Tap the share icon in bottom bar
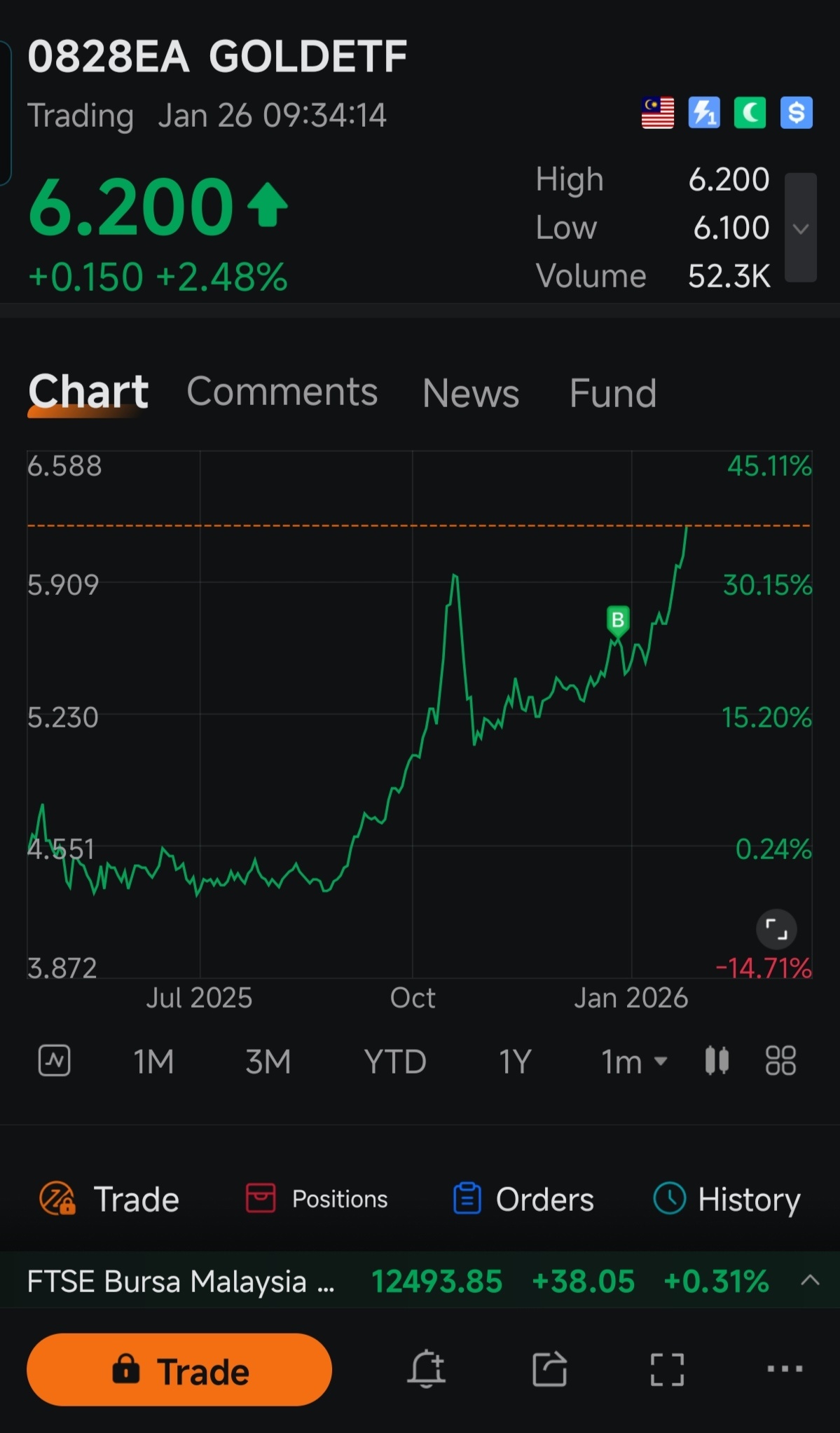Screen dimensions: 840x1433 point(549,1369)
